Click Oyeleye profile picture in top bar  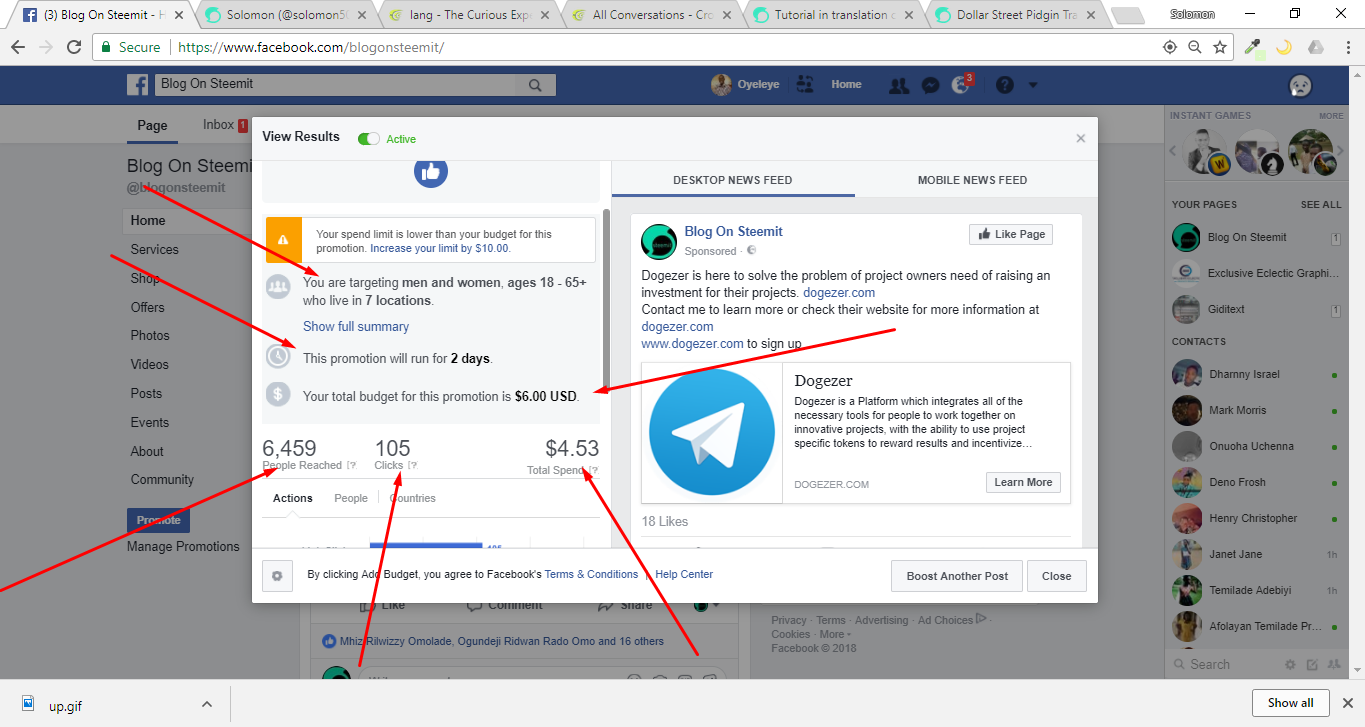tap(721, 85)
